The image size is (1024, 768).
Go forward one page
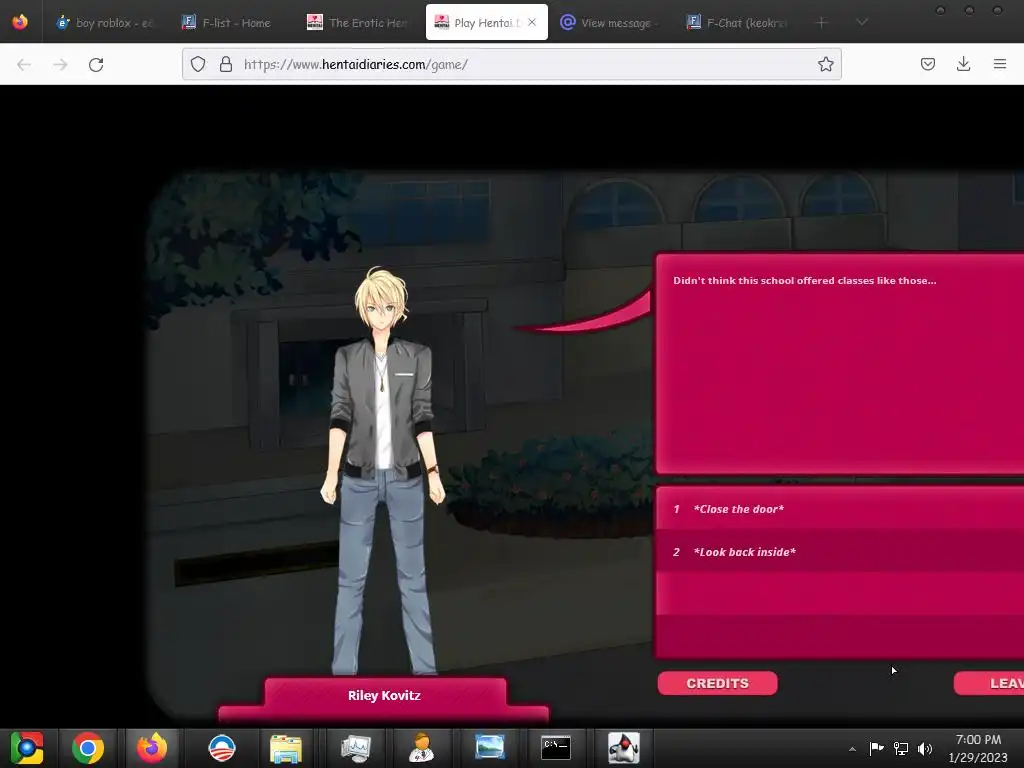click(x=60, y=65)
